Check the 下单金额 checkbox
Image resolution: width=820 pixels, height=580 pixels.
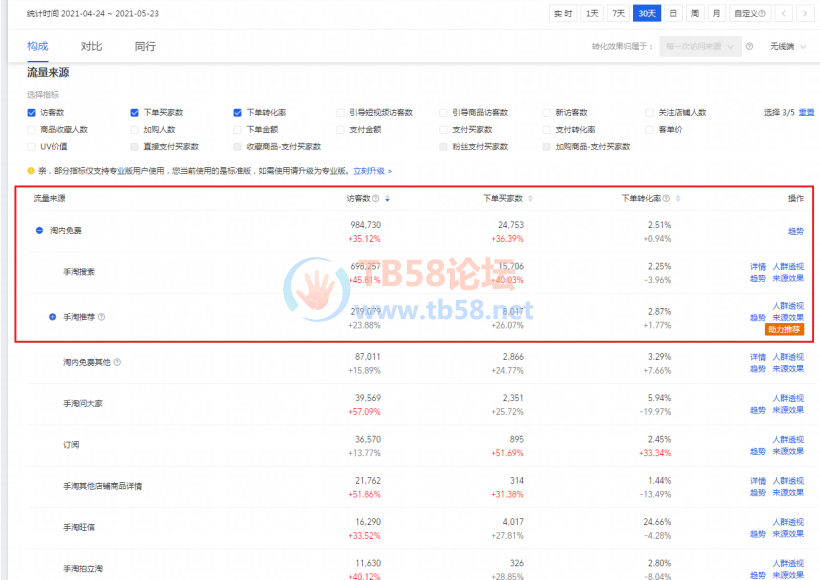[237, 130]
